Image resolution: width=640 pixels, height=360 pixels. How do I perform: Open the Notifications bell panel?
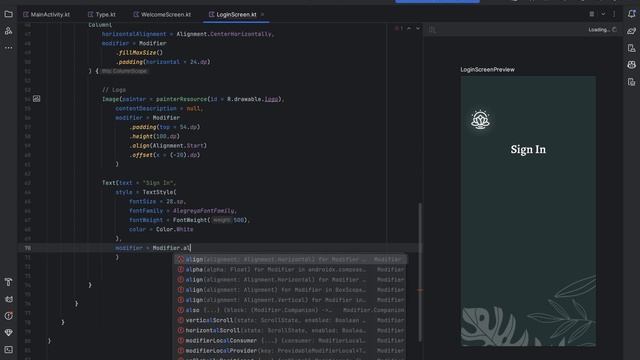coord(631,14)
